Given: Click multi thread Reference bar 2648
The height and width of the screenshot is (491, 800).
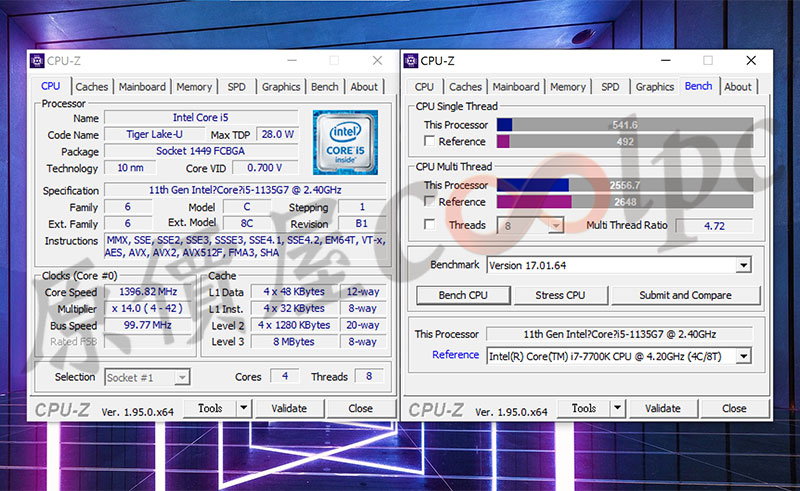Looking at the screenshot, I should click(625, 202).
